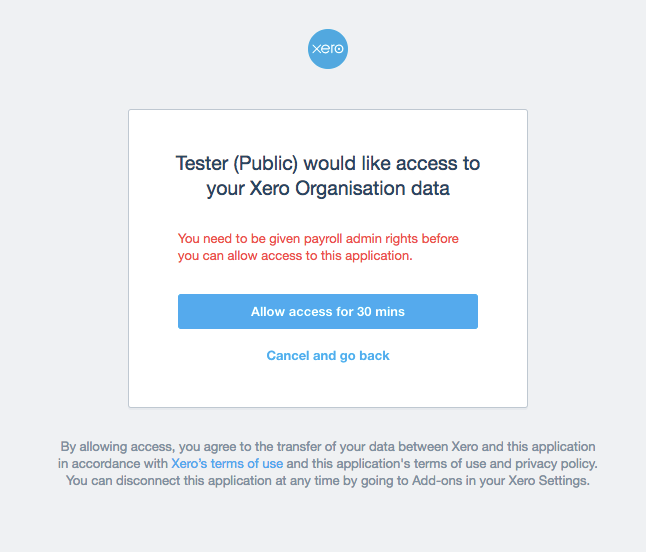This screenshot has width=646, height=552.
Task: Click the white card area below Cancel link
Action: (x=328, y=385)
